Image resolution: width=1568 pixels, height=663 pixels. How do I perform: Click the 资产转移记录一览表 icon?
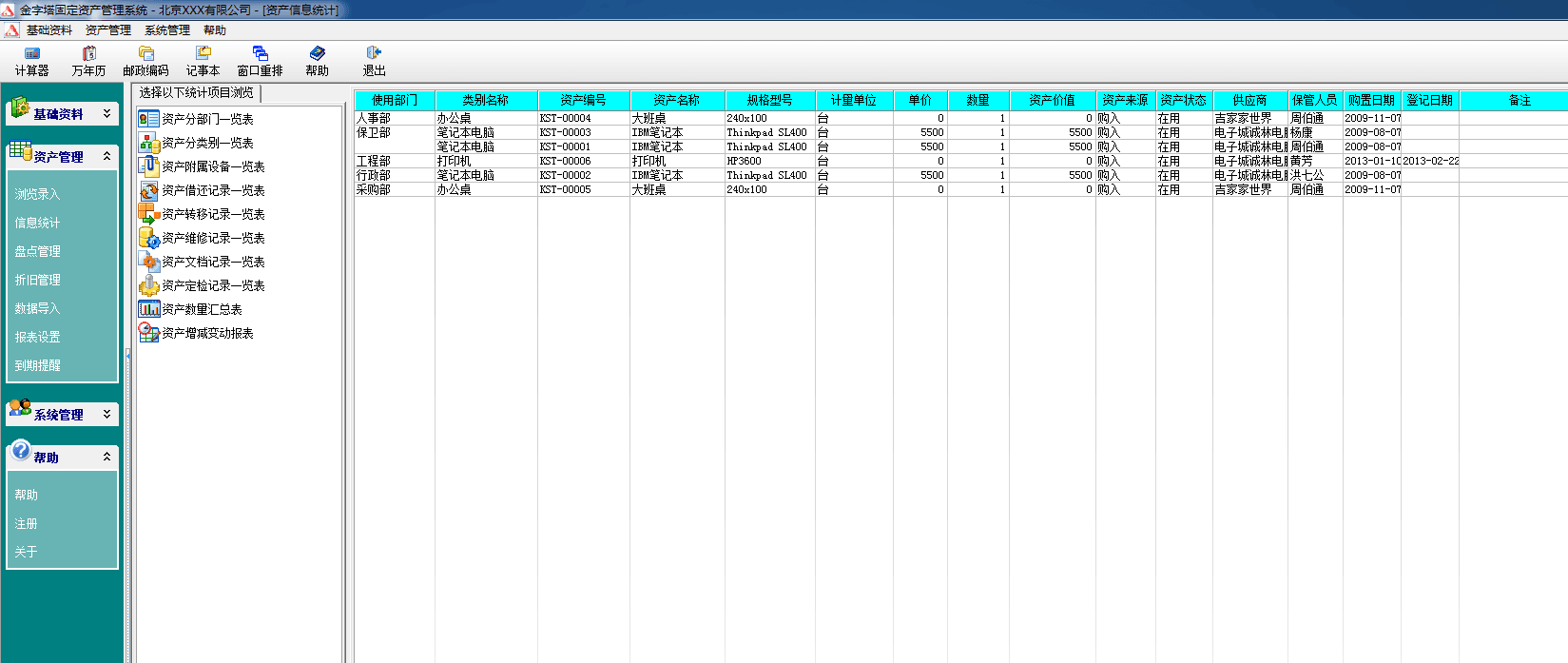point(148,214)
